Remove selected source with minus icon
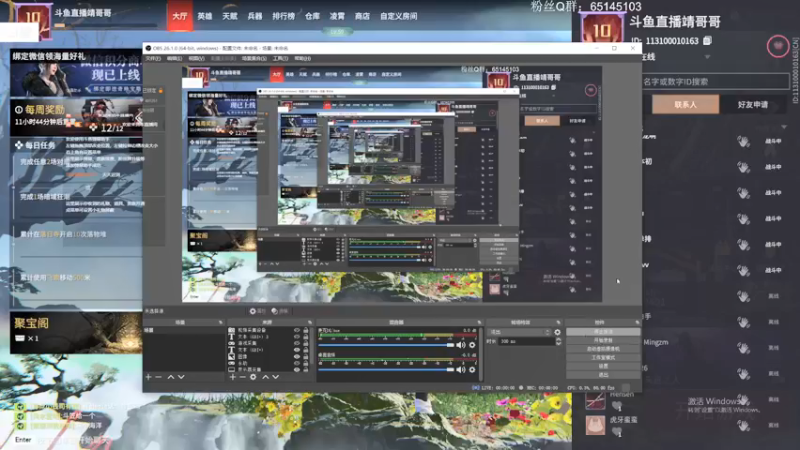Viewport: 800px width, 450px height. (242, 377)
